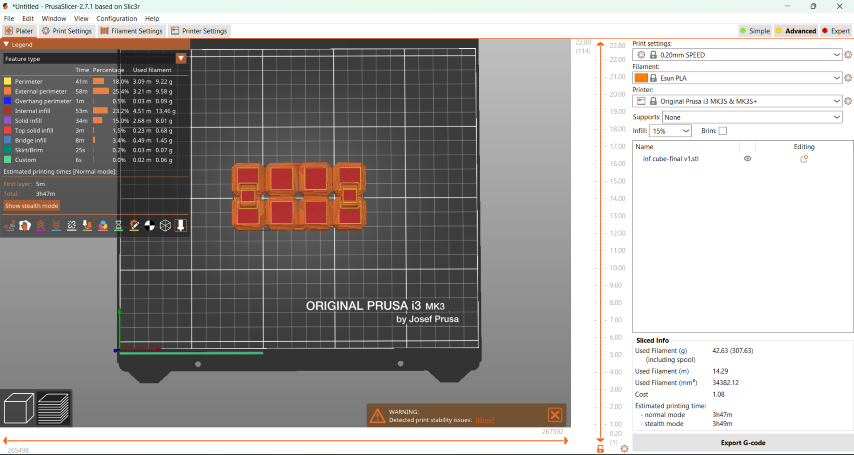Toggle Tool marker arrow icon

pyautogui.click(x=181, y=225)
